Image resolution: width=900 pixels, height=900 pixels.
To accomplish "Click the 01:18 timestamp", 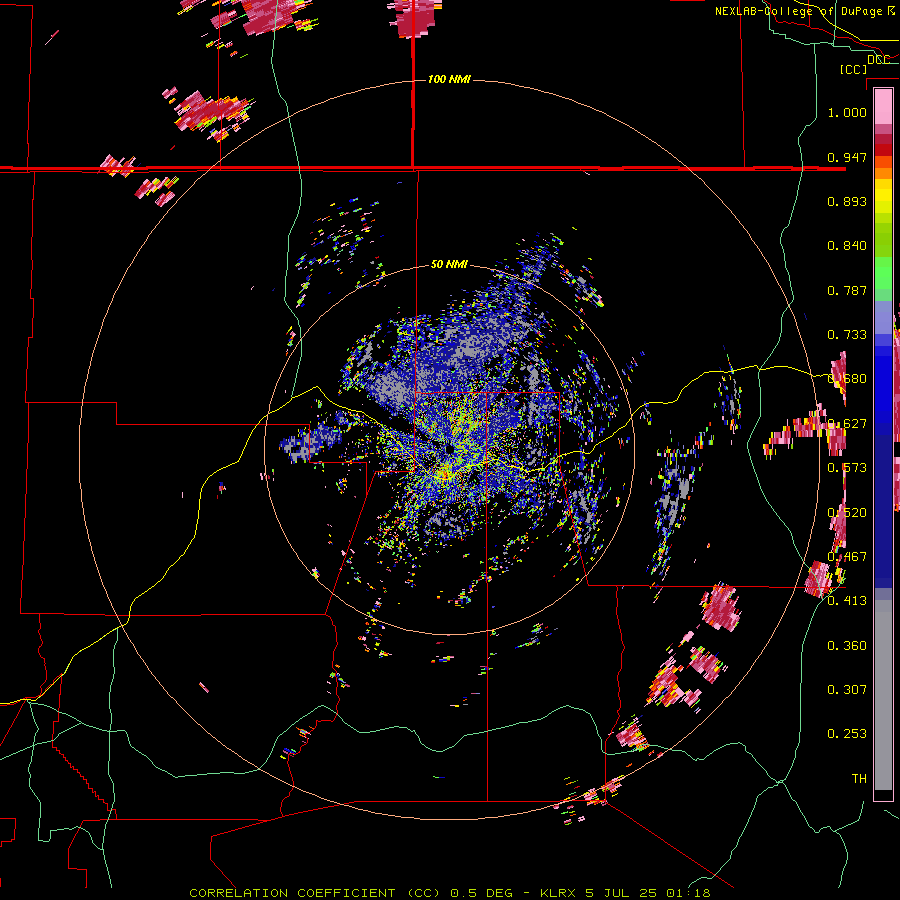I will [x=688, y=893].
